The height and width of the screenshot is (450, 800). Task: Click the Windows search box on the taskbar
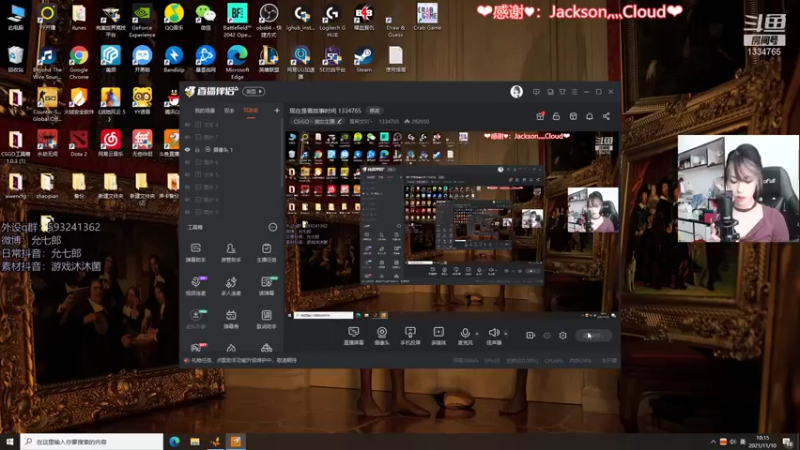[92, 441]
